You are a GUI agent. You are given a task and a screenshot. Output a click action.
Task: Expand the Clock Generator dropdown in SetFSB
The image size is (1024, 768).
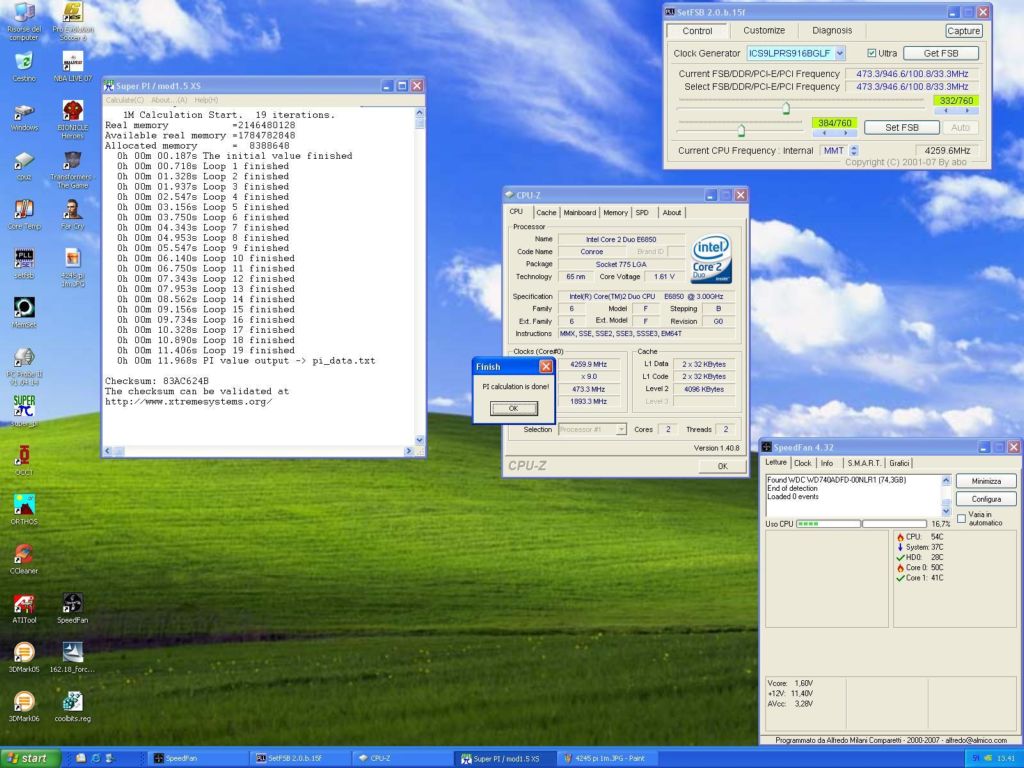click(840, 53)
